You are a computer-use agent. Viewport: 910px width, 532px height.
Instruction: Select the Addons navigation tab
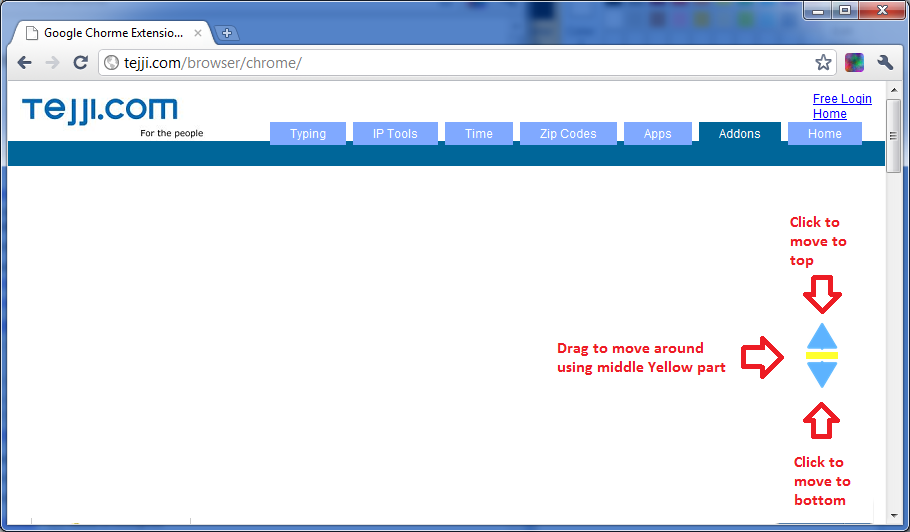[x=739, y=133]
